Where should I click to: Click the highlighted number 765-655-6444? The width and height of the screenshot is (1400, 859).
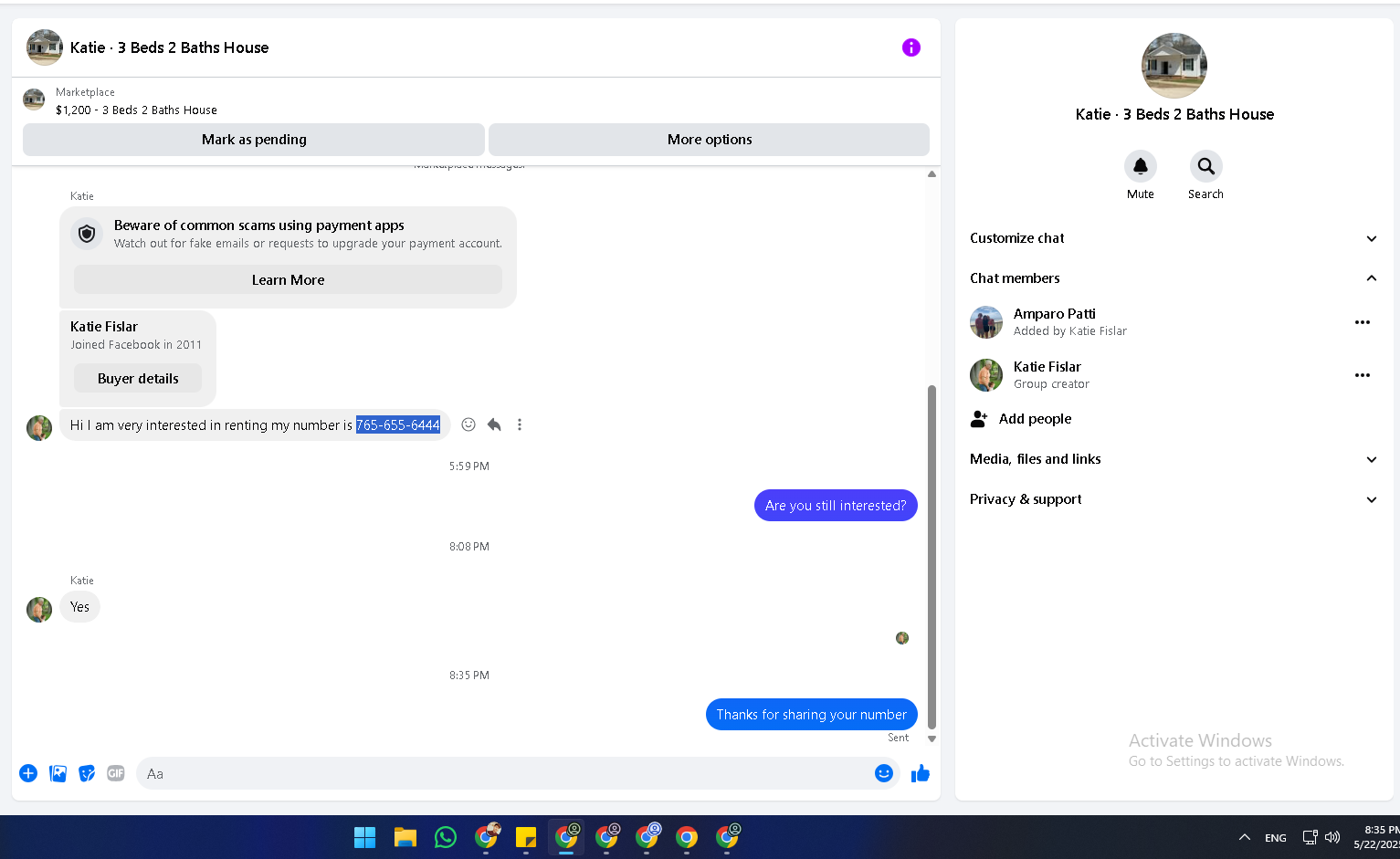coord(398,425)
